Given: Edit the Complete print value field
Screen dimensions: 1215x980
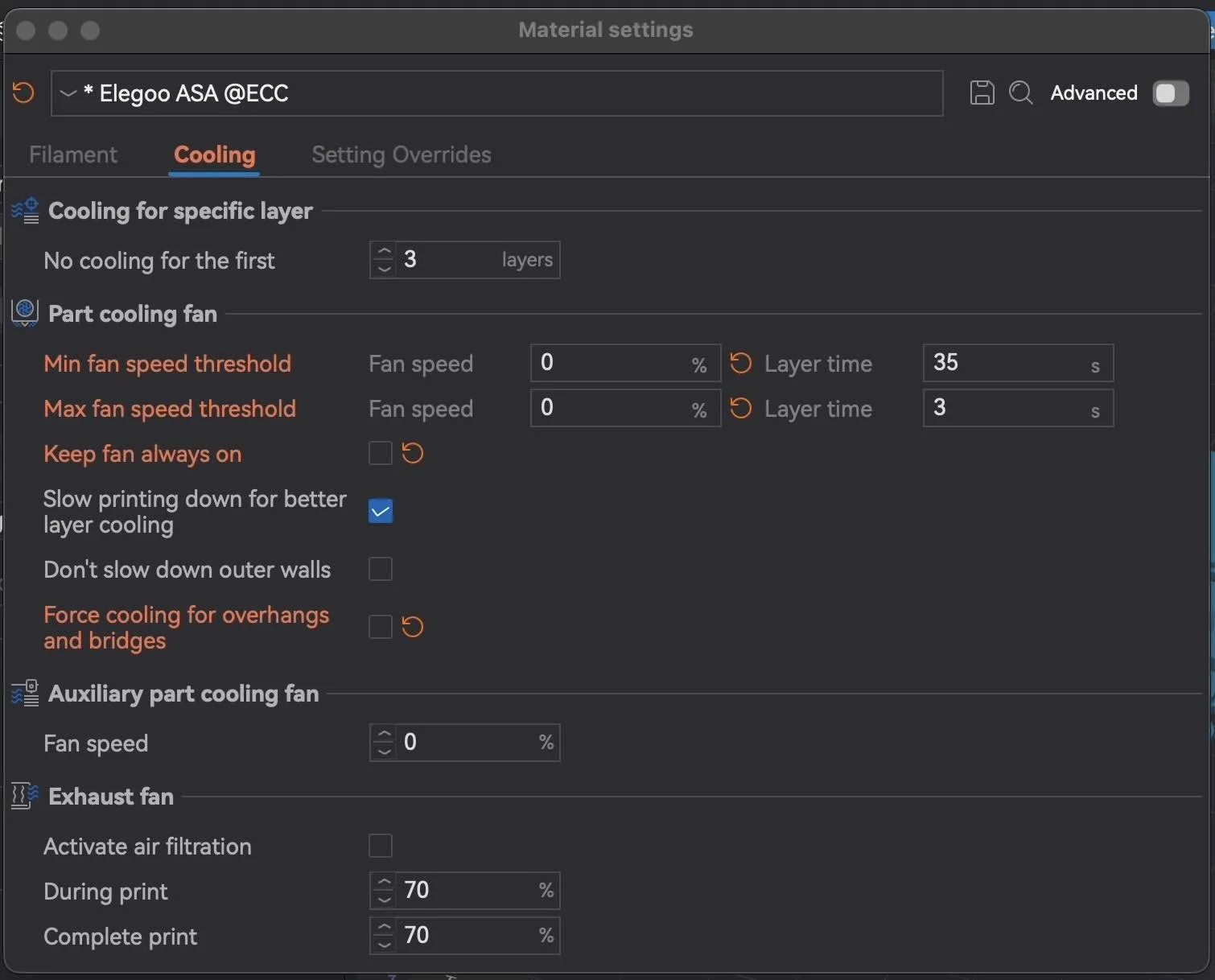Looking at the screenshot, I should tap(467, 936).
